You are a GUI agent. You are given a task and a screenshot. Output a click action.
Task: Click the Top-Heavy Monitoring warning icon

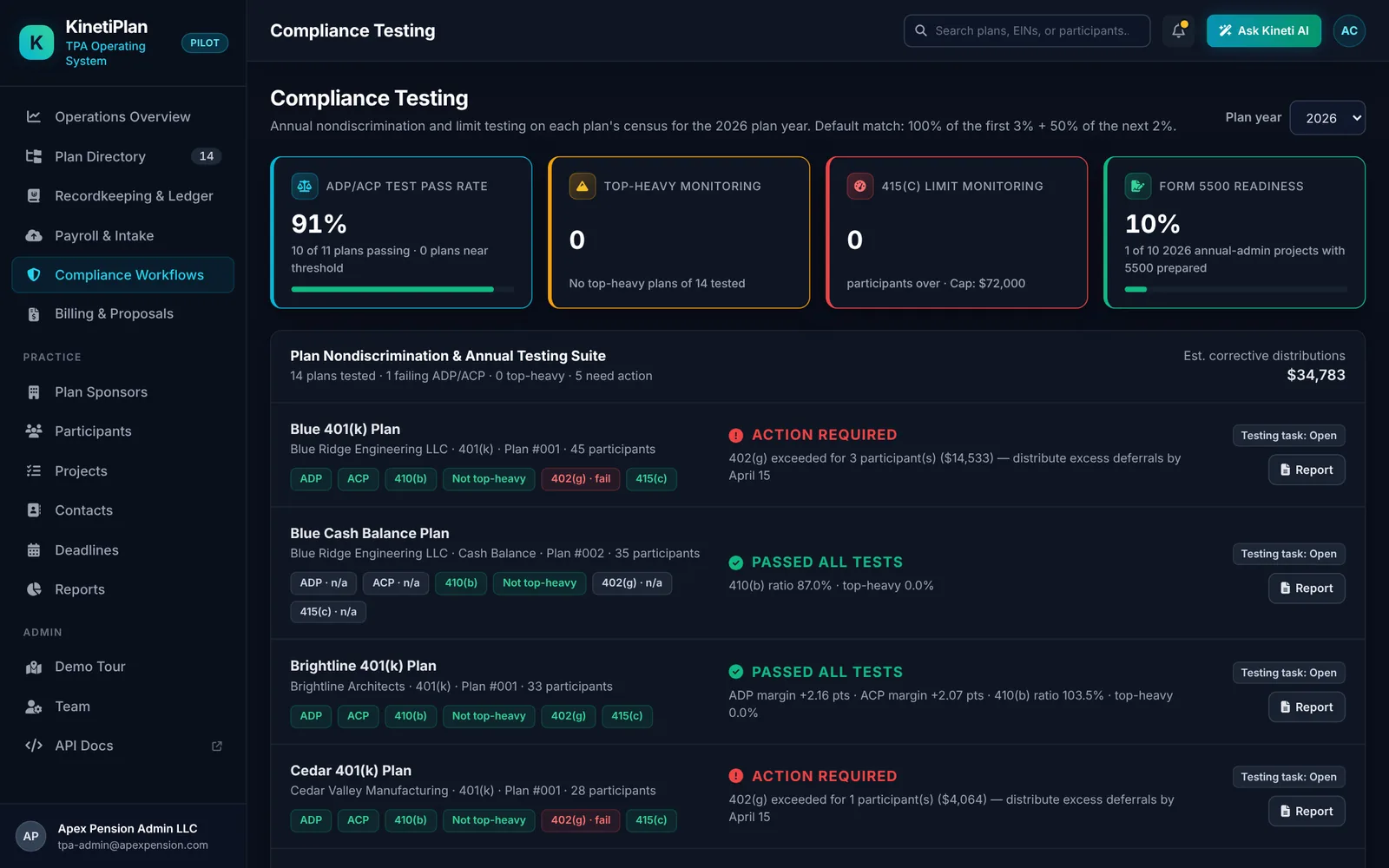coord(583,186)
